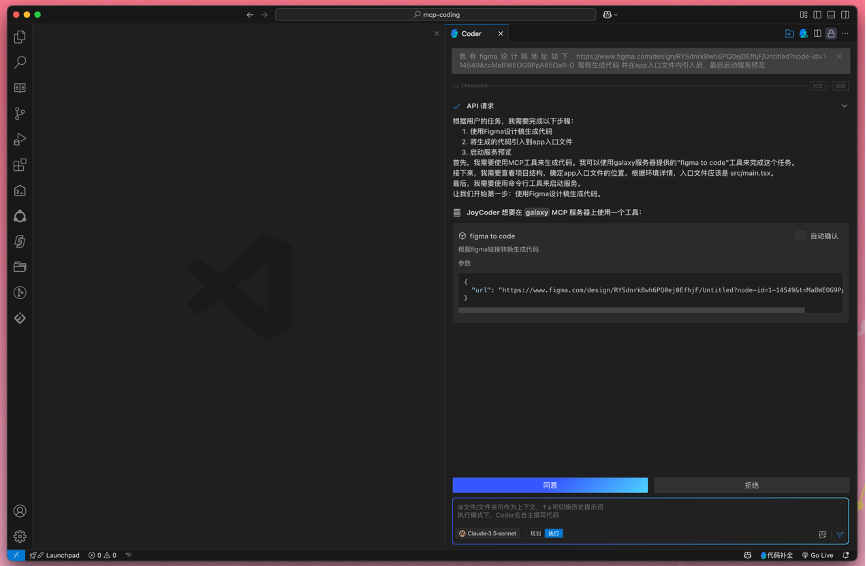Open the Run and Debug view
Screen dimensions: 866x566
[20, 139]
